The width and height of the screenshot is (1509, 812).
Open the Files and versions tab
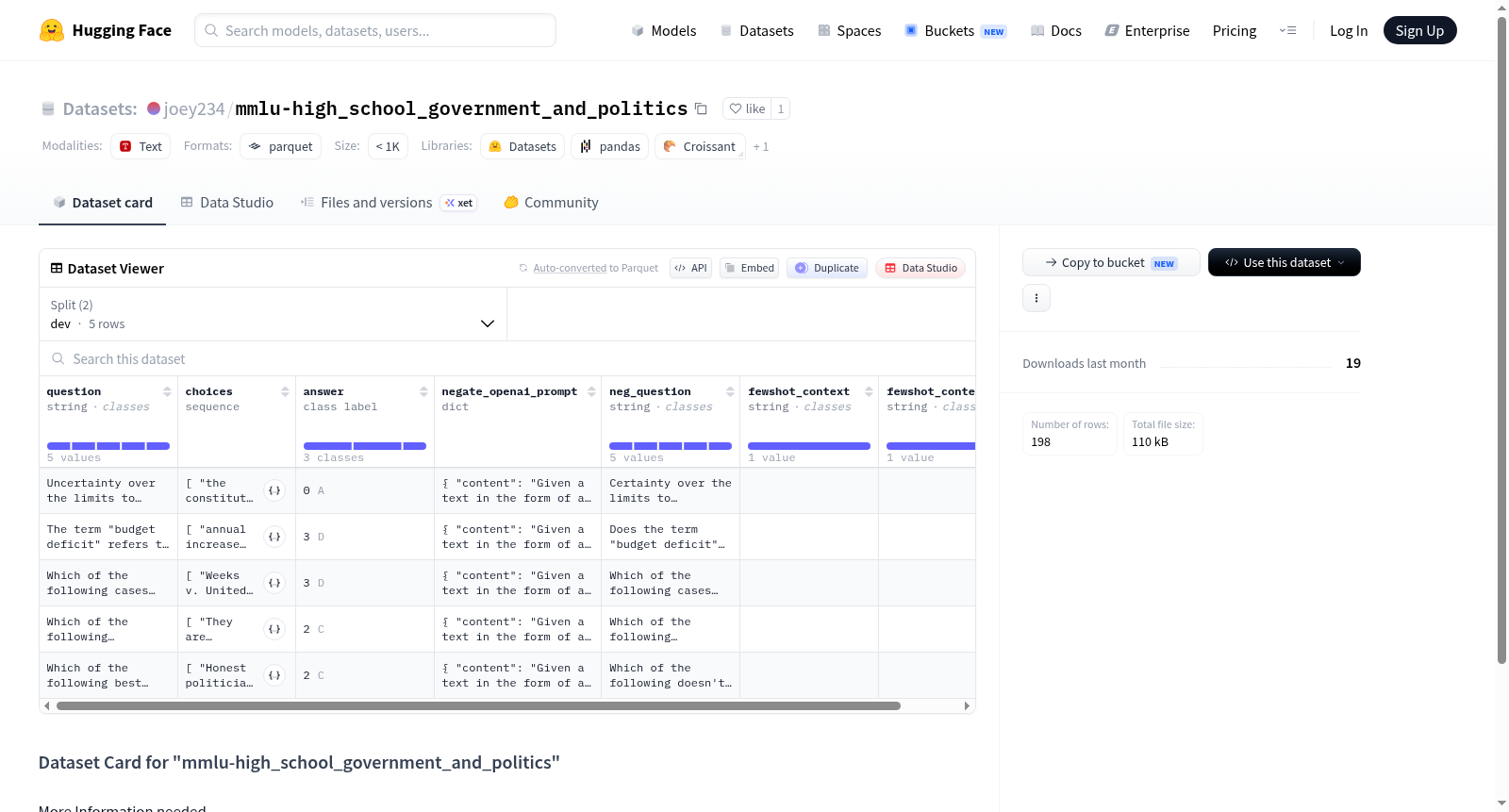tap(389, 203)
